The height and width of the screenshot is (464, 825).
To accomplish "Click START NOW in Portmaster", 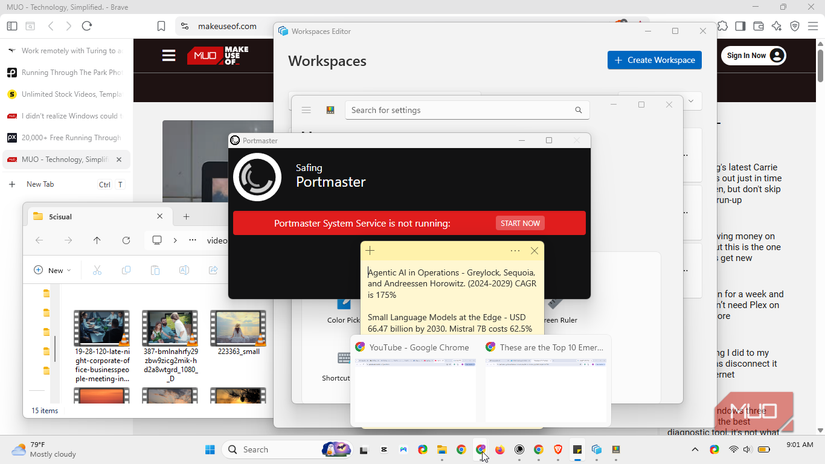I will click(x=520, y=223).
